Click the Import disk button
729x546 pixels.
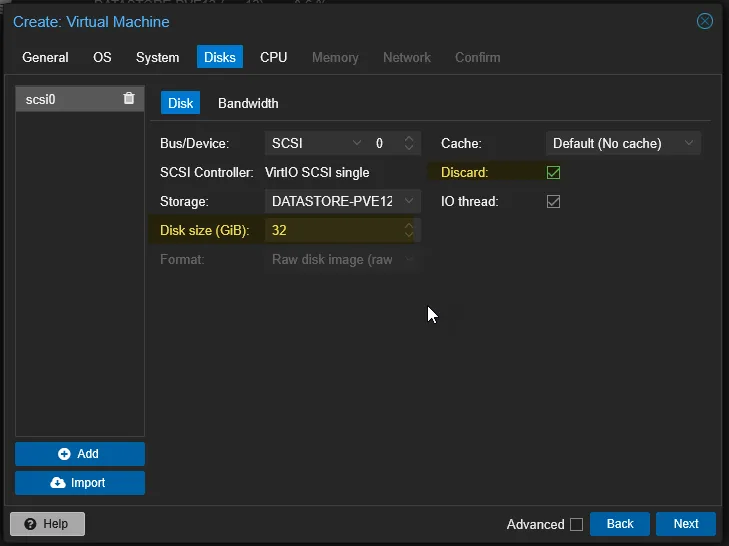pyautogui.click(x=80, y=483)
